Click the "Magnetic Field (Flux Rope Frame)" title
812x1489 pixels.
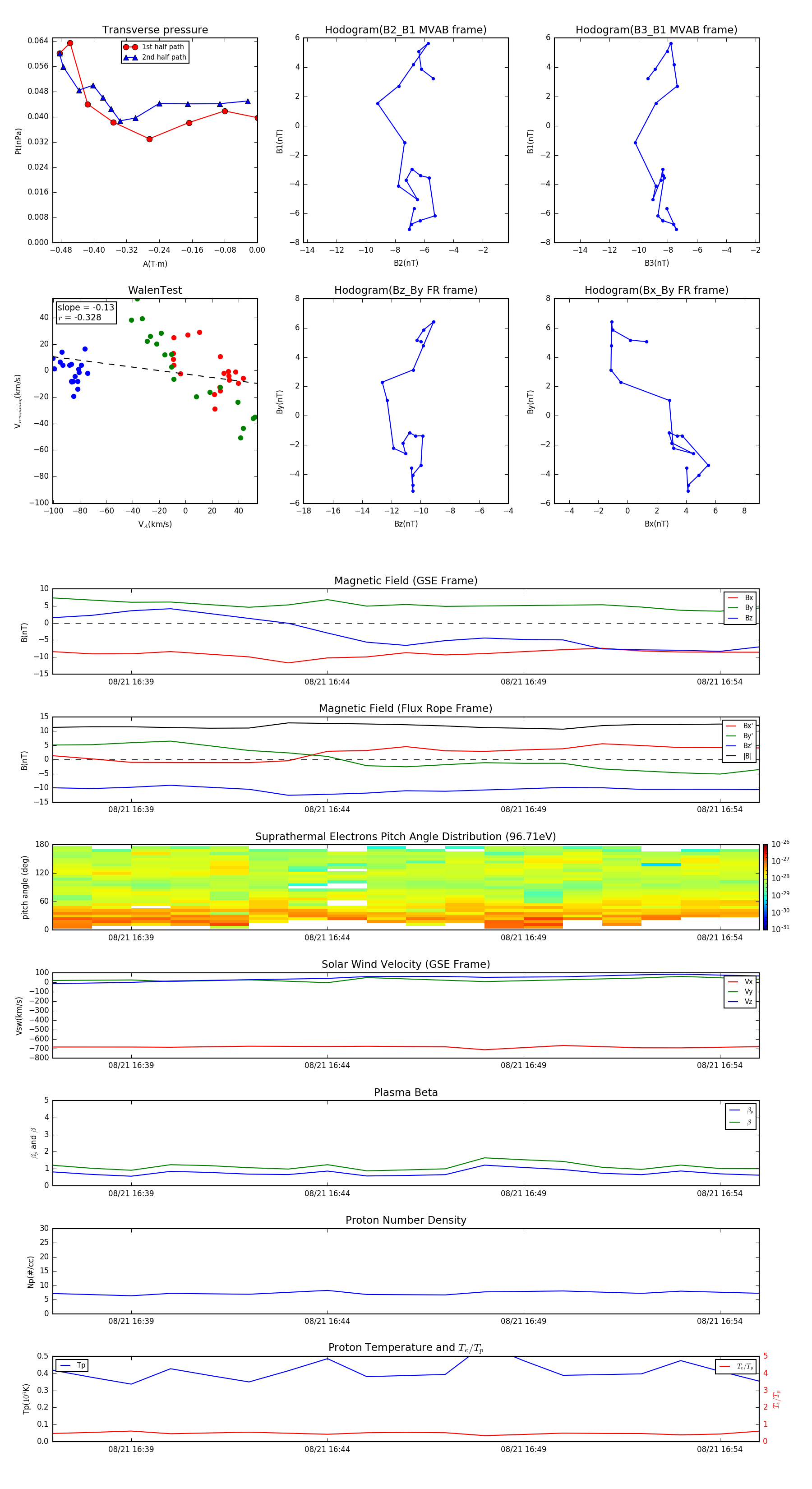pyautogui.click(x=406, y=709)
